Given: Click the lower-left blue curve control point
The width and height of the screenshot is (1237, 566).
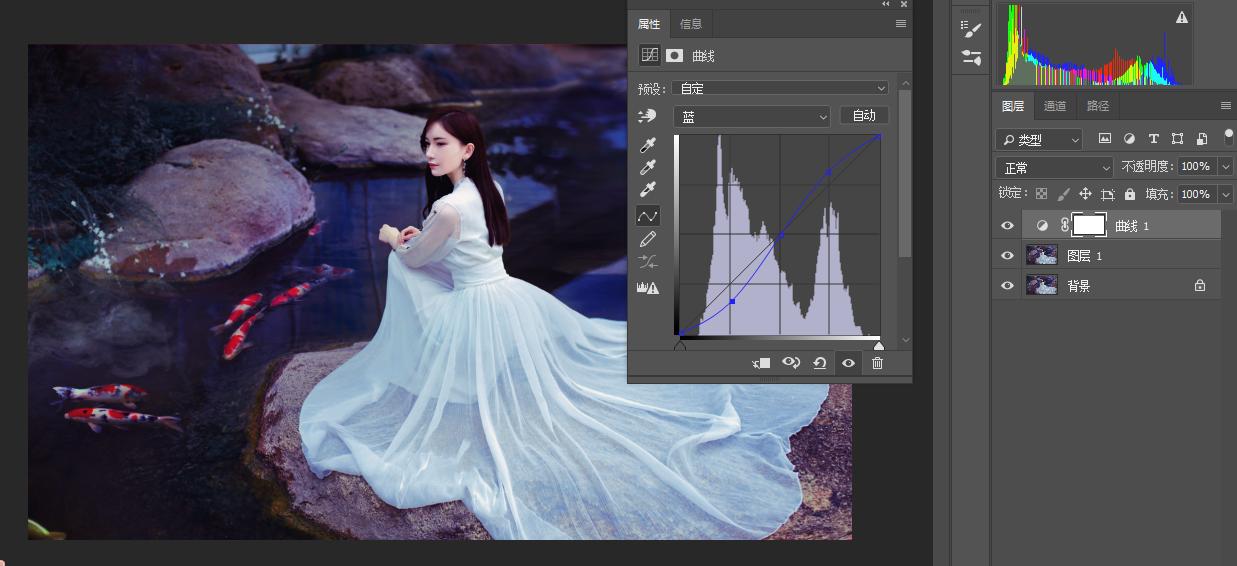Looking at the screenshot, I should click(x=732, y=301).
